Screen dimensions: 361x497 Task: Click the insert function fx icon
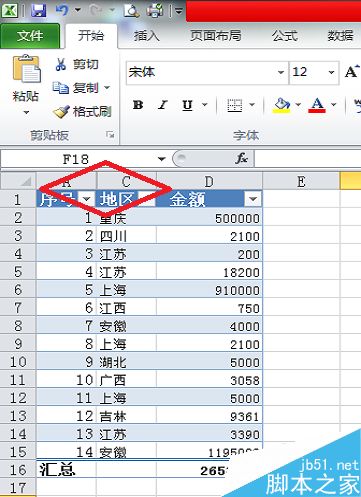tap(241, 158)
